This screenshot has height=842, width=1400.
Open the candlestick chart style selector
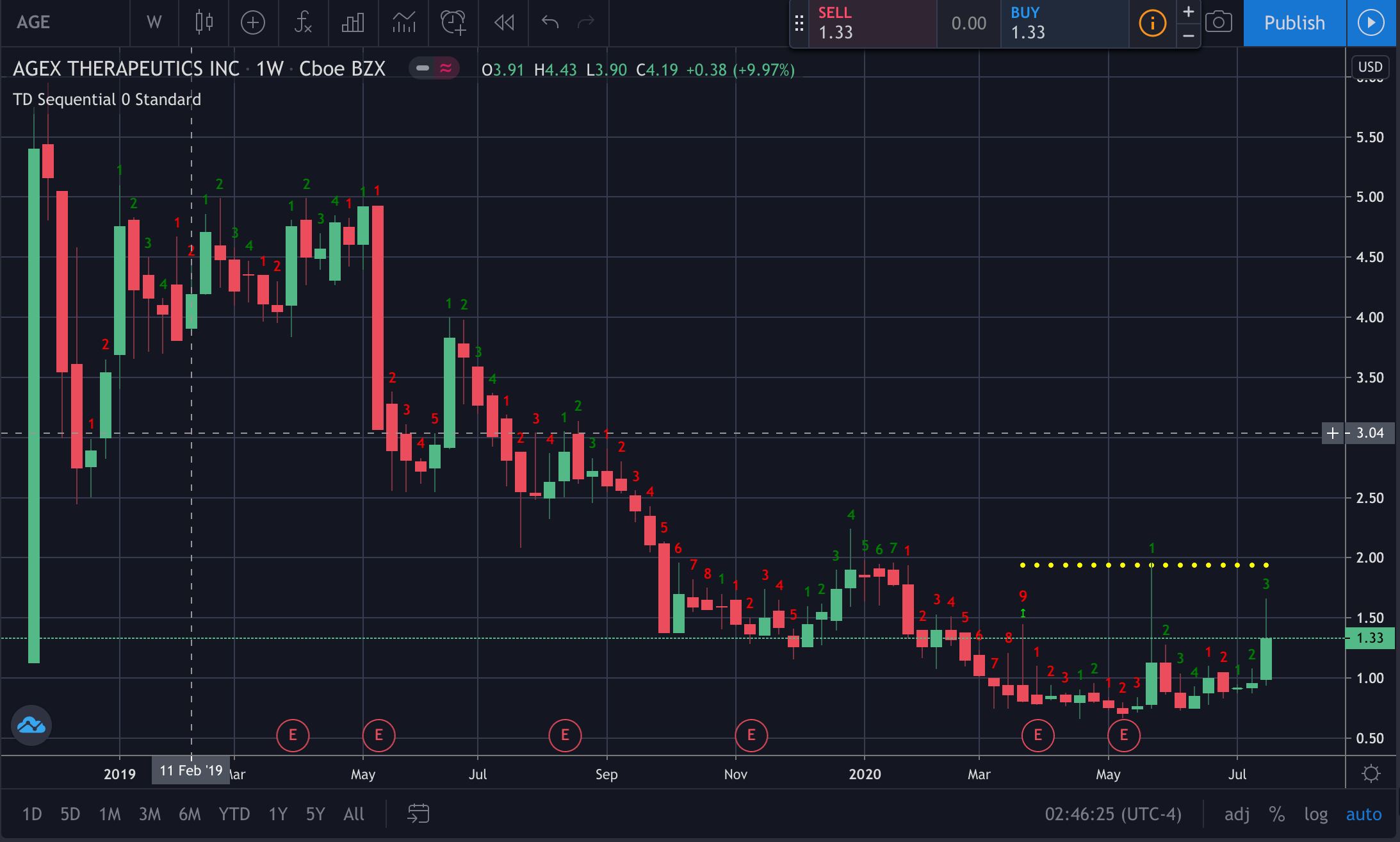pos(204,22)
